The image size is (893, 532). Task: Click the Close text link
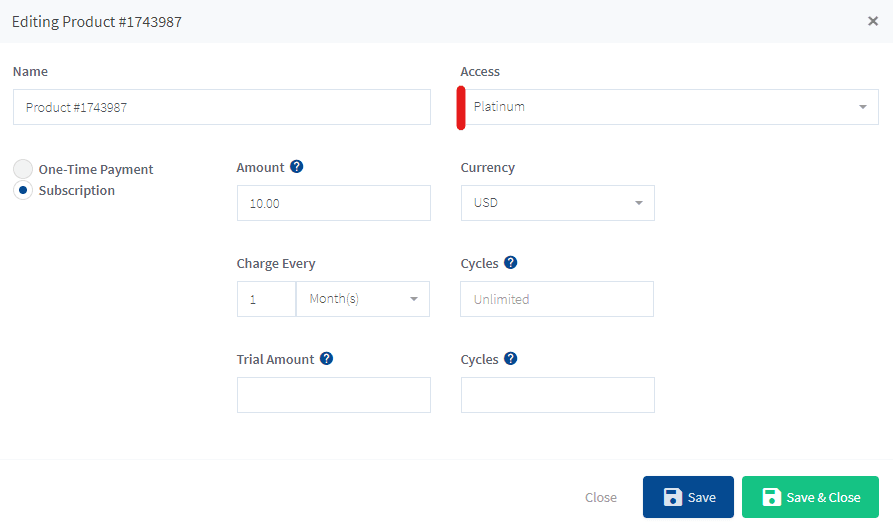[601, 497]
